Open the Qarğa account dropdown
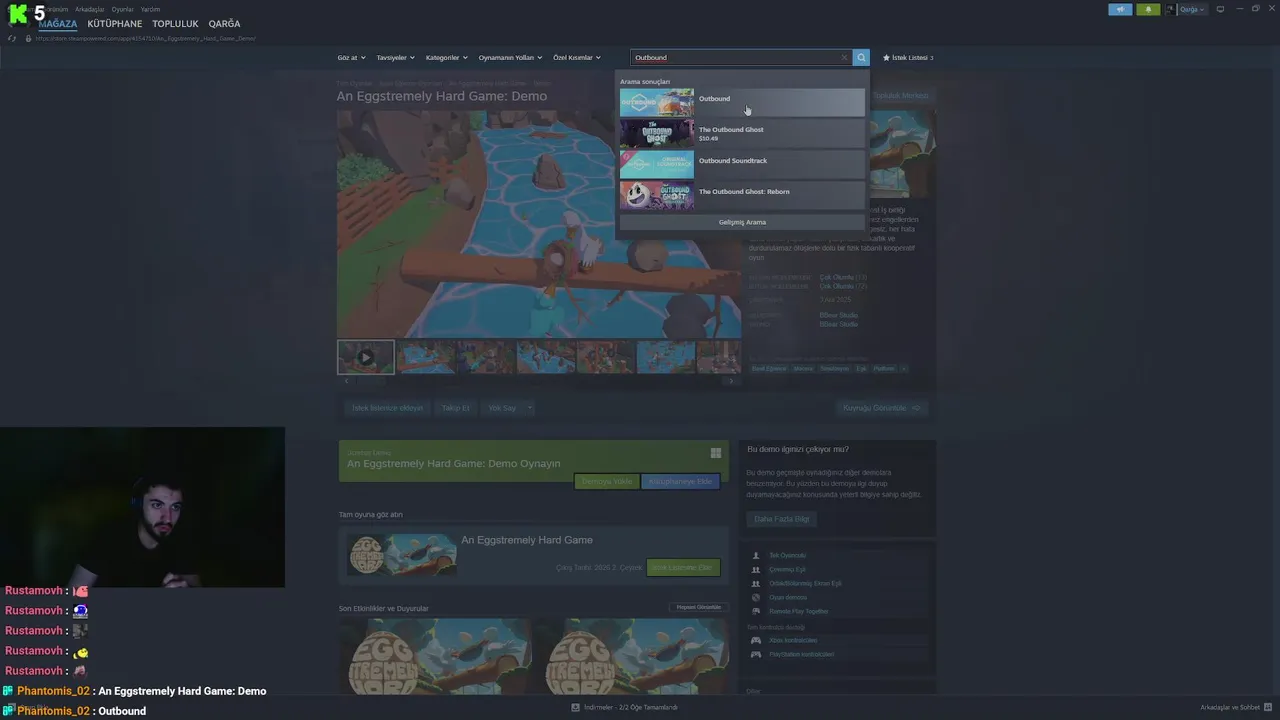The width and height of the screenshot is (1280, 720). pos(1192,9)
